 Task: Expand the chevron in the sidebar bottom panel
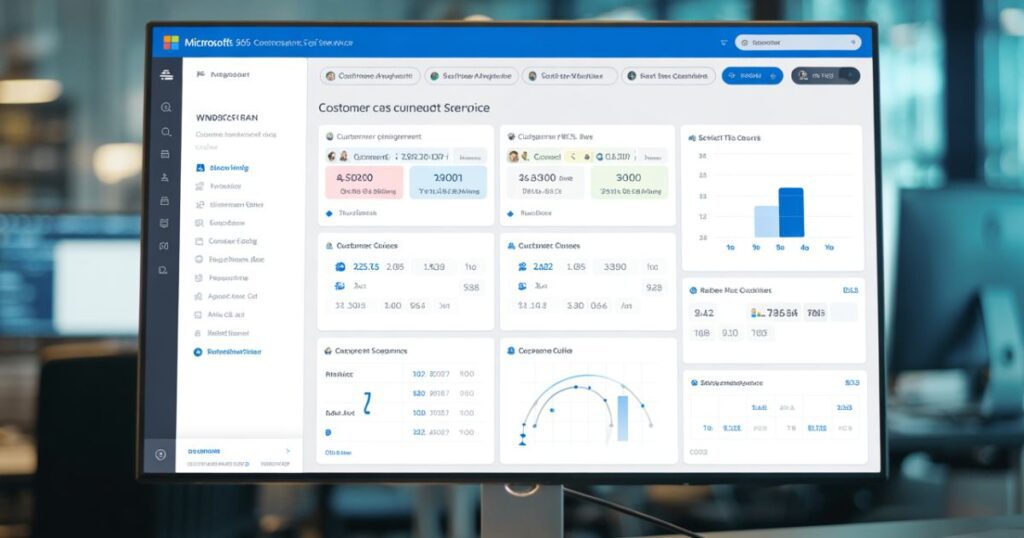(288, 451)
